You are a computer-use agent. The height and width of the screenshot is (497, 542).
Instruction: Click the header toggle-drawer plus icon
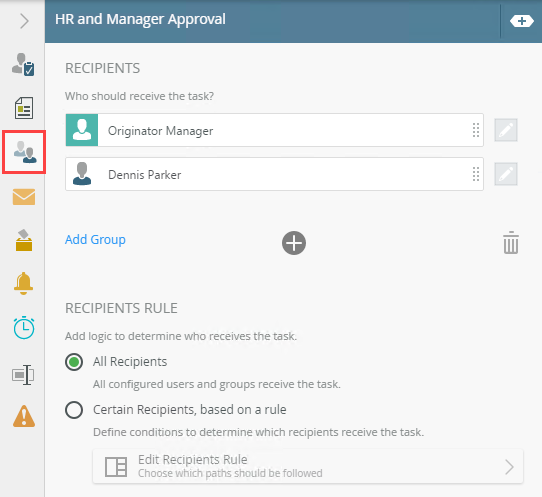point(522,21)
